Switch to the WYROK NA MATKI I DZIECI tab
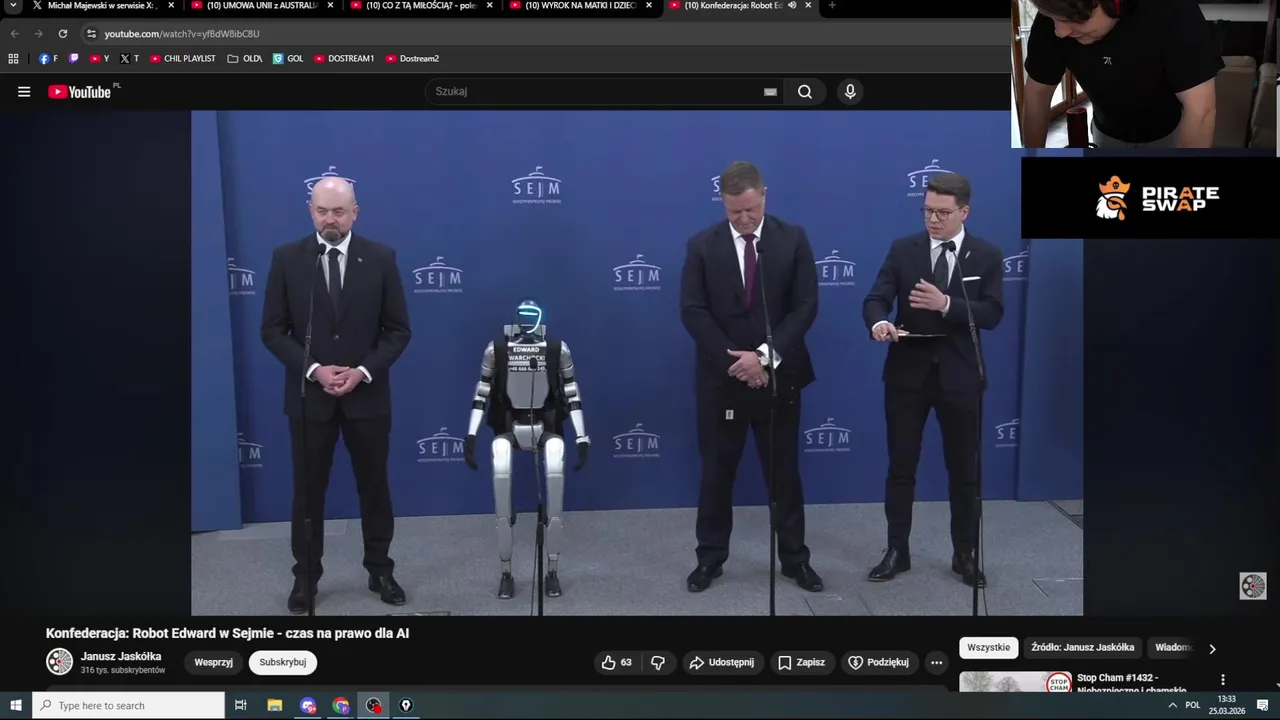The width and height of the screenshot is (1280, 720). coord(581,5)
